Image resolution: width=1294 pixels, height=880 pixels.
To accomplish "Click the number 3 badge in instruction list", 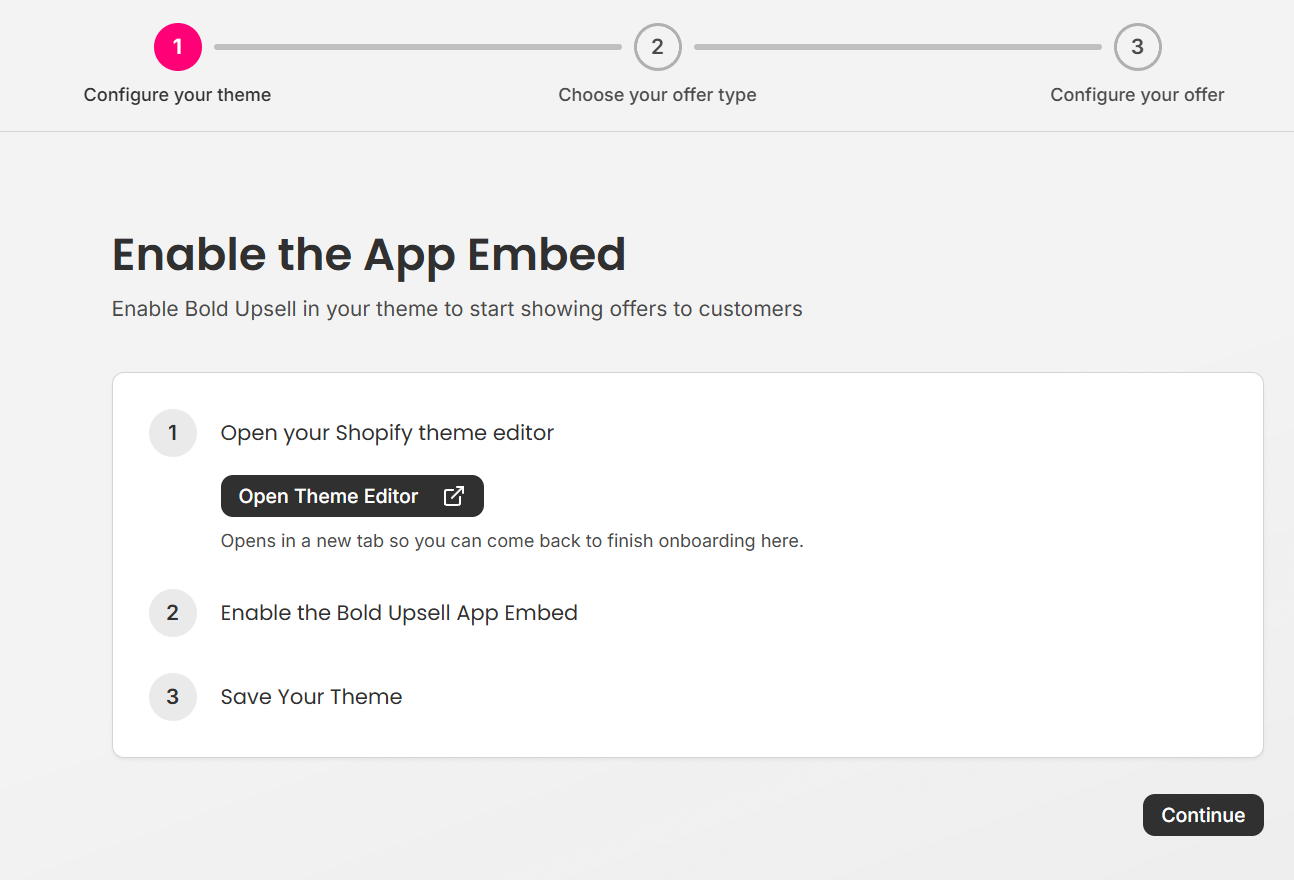I will [173, 697].
